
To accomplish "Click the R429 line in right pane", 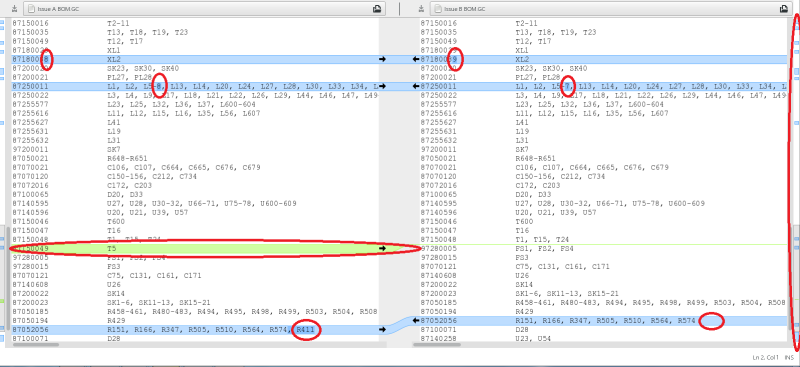I will pos(602,311).
